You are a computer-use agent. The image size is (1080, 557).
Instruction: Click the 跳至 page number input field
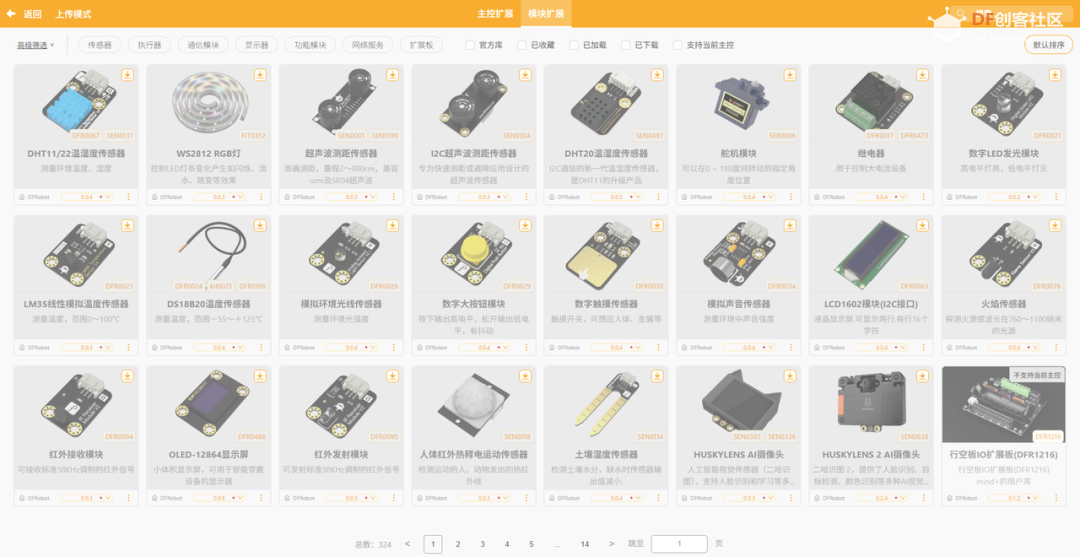click(x=679, y=544)
